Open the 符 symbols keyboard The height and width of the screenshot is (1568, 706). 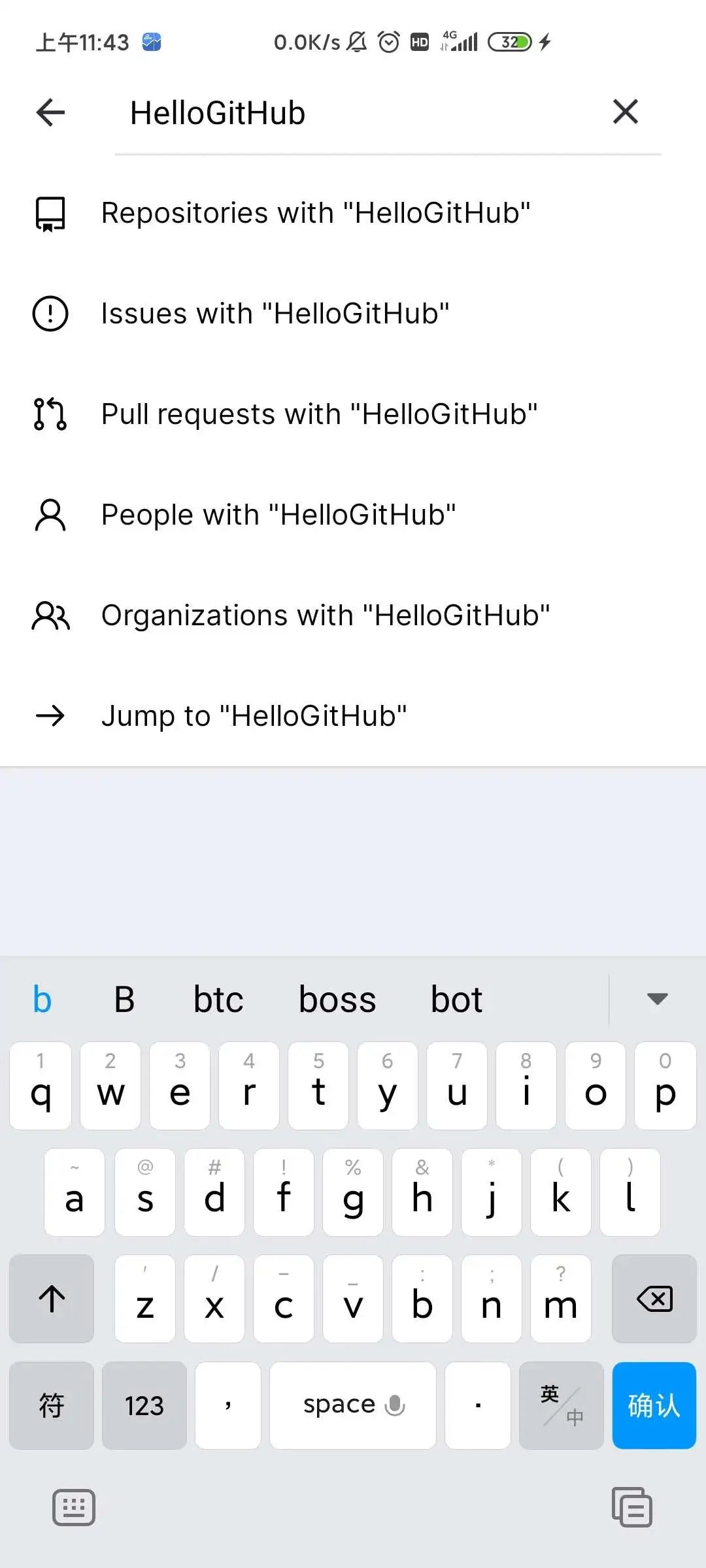52,1405
